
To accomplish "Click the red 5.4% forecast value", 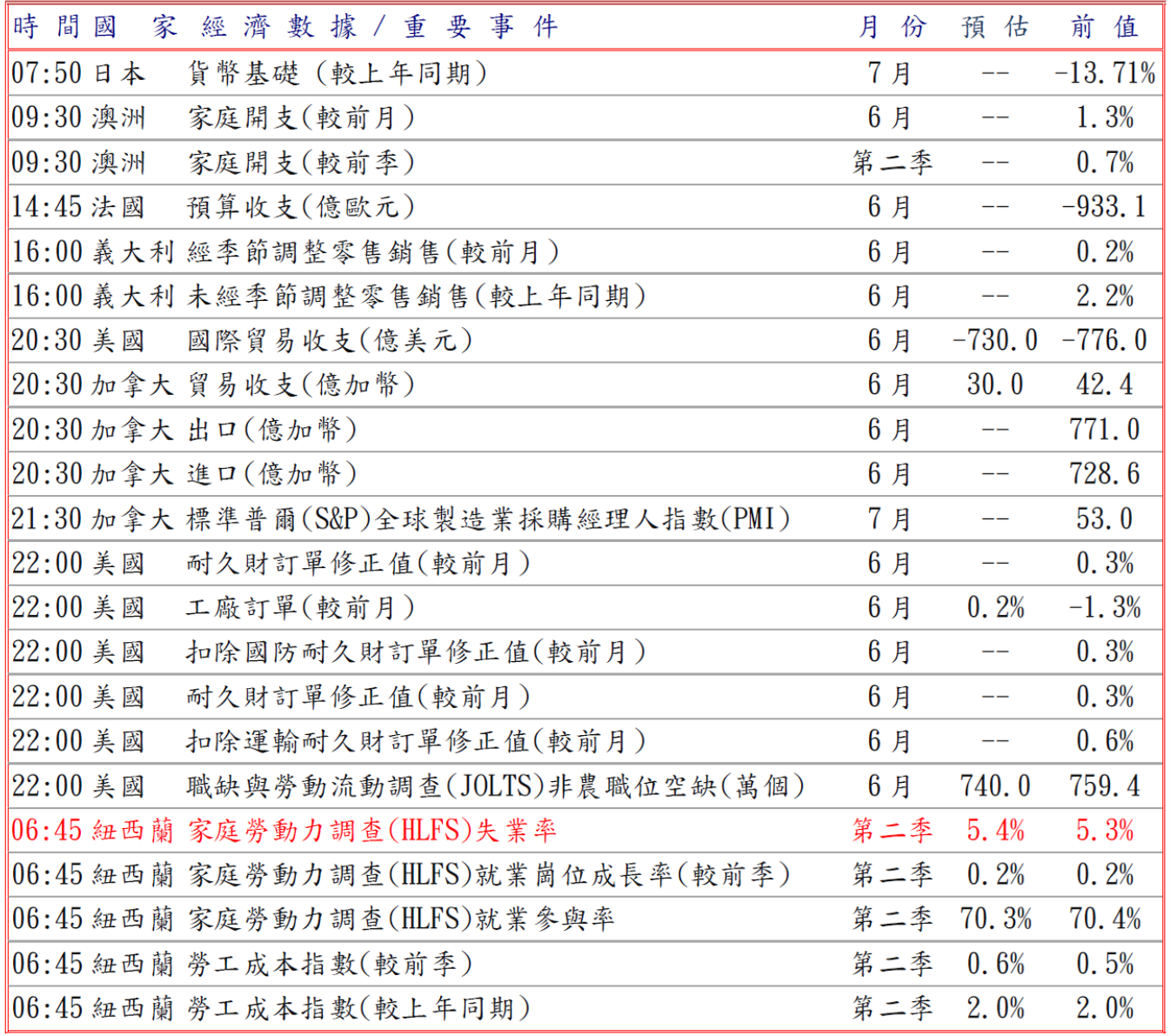I will coord(995,830).
